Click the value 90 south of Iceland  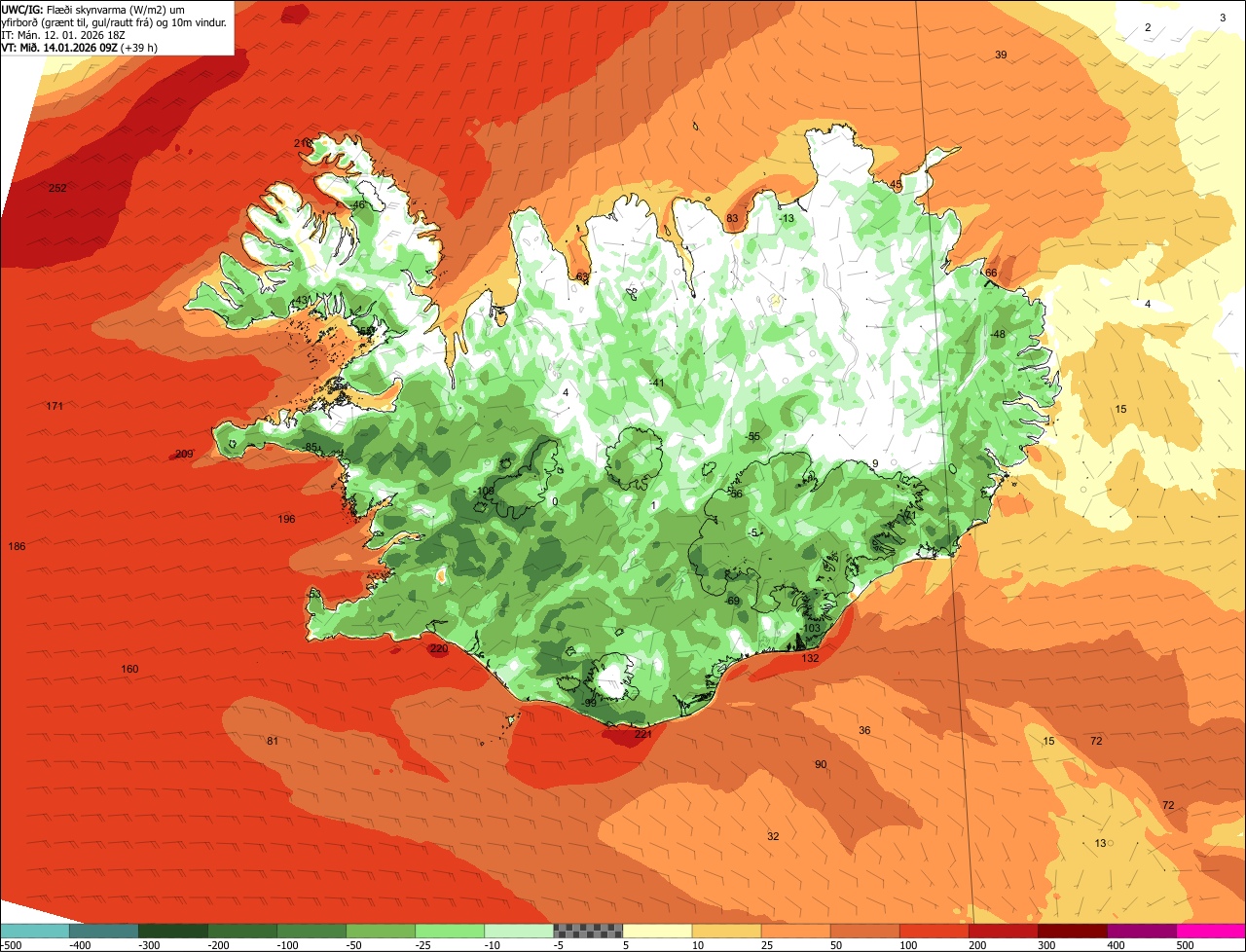[x=821, y=764]
